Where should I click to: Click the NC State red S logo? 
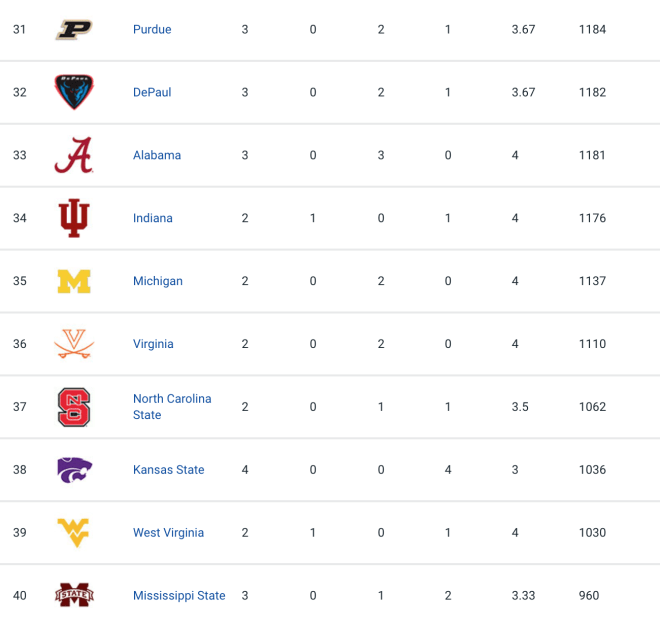(x=74, y=407)
